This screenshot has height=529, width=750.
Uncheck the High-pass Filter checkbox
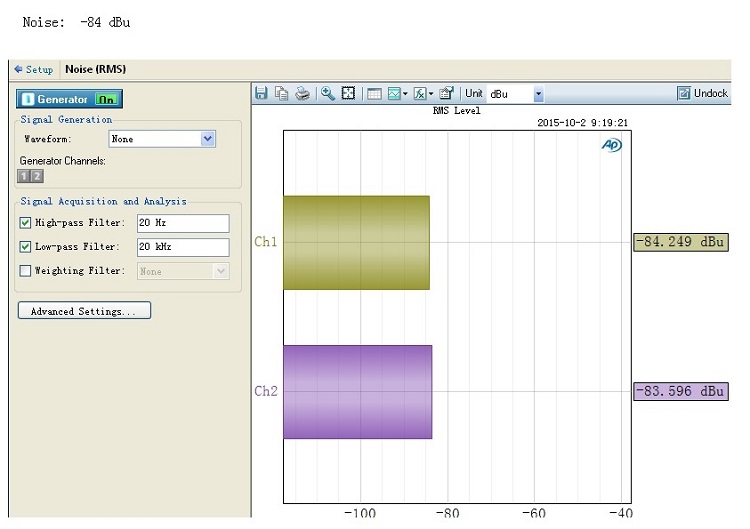click(x=26, y=223)
